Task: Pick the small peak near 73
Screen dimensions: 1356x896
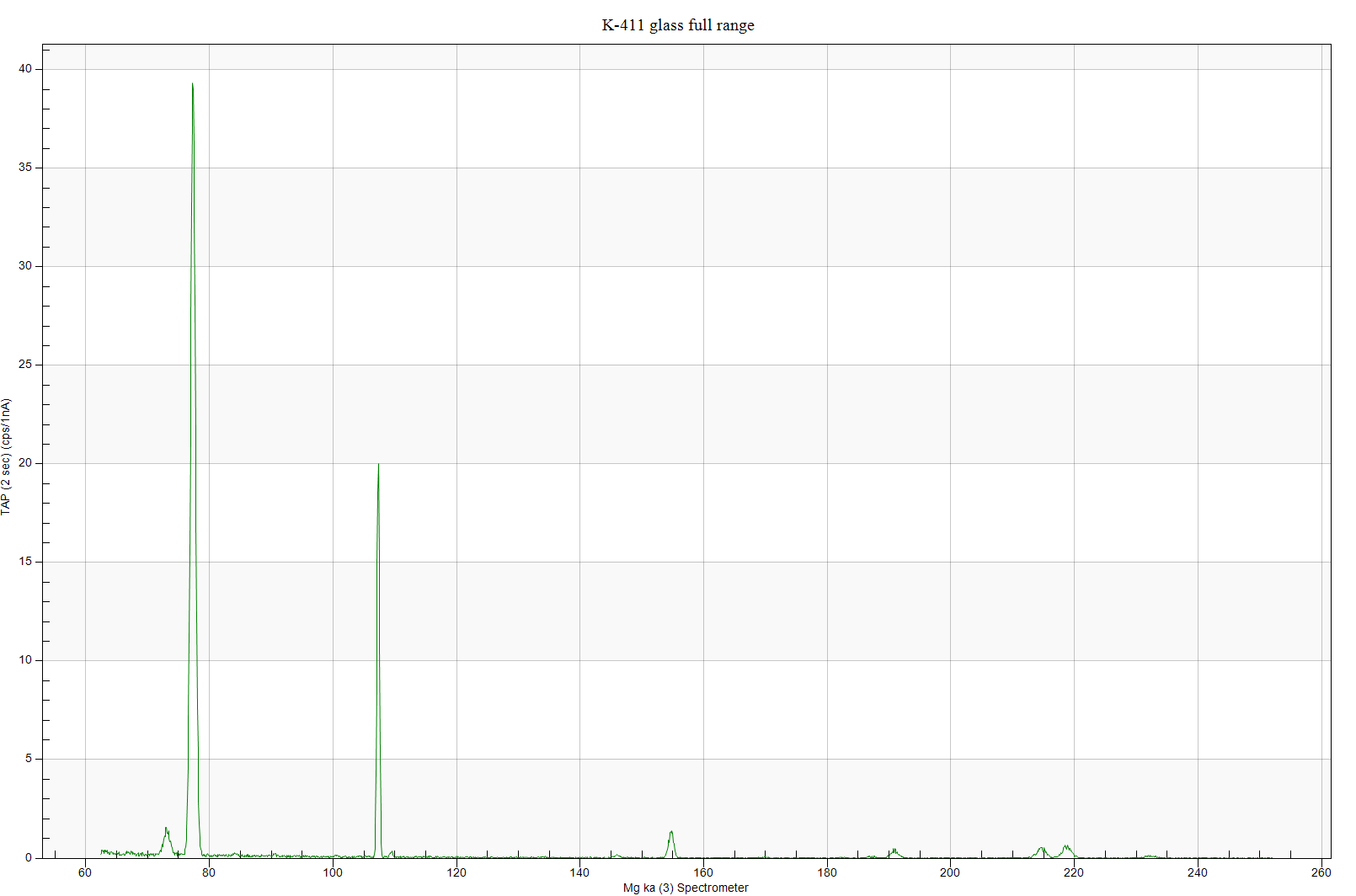Action: 166,829
